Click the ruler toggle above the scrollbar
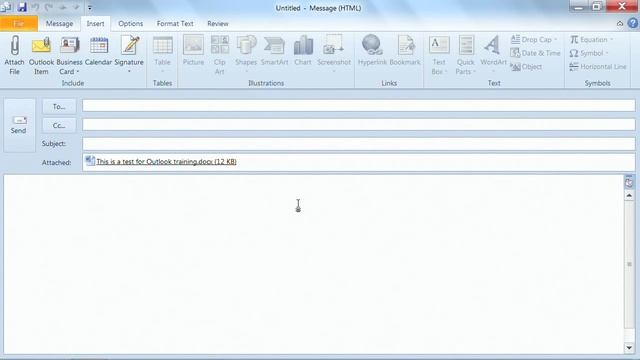The height and width of the screenshot is (360, 640). (629, 182)
